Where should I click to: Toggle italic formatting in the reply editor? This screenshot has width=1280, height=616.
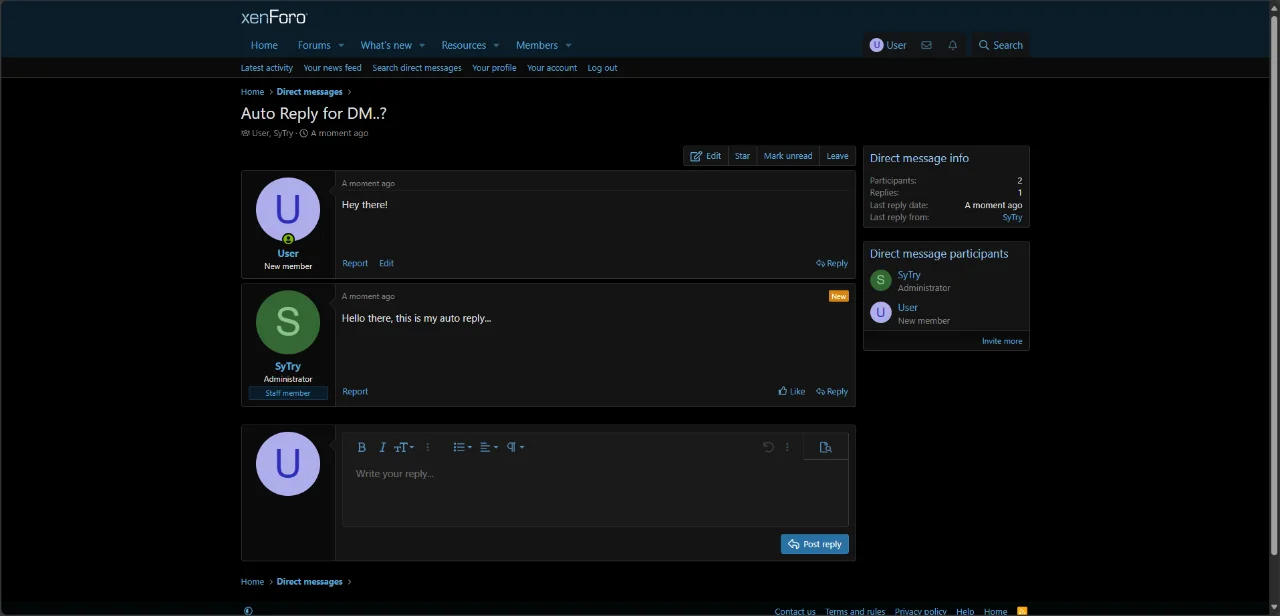click(x=382, y=447)
